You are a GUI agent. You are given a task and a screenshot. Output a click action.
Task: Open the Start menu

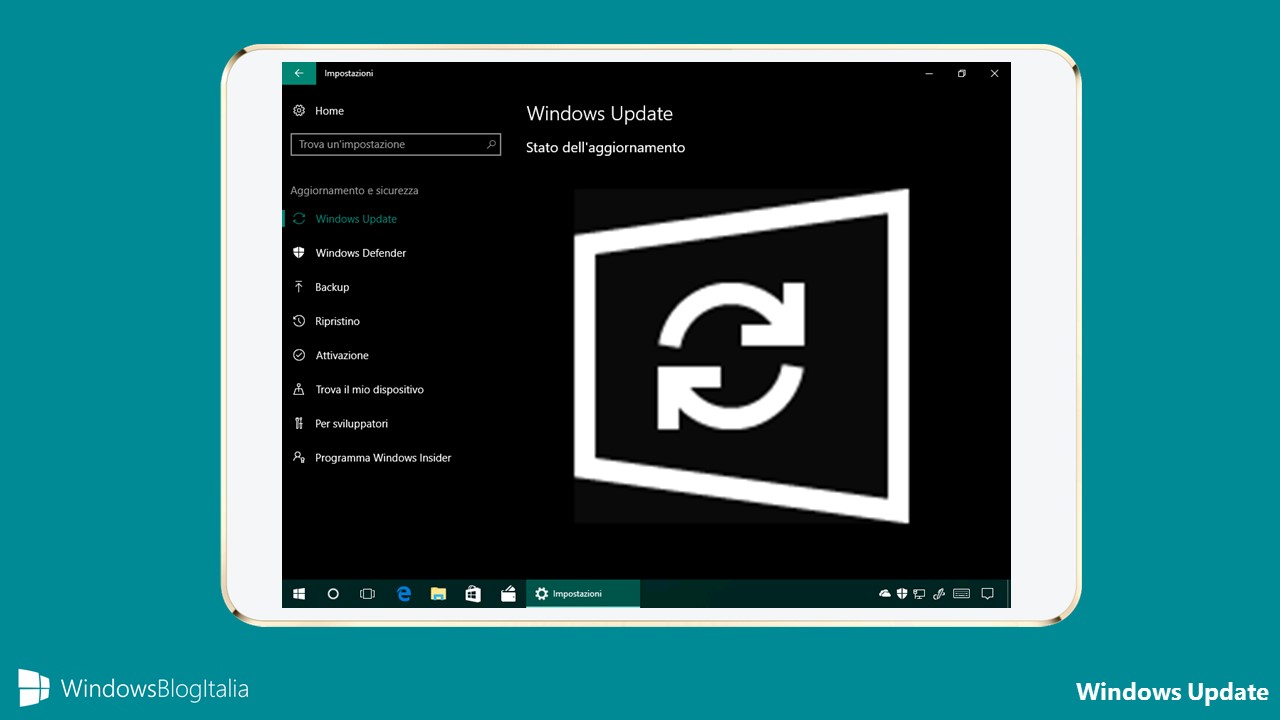click(299, 594)
